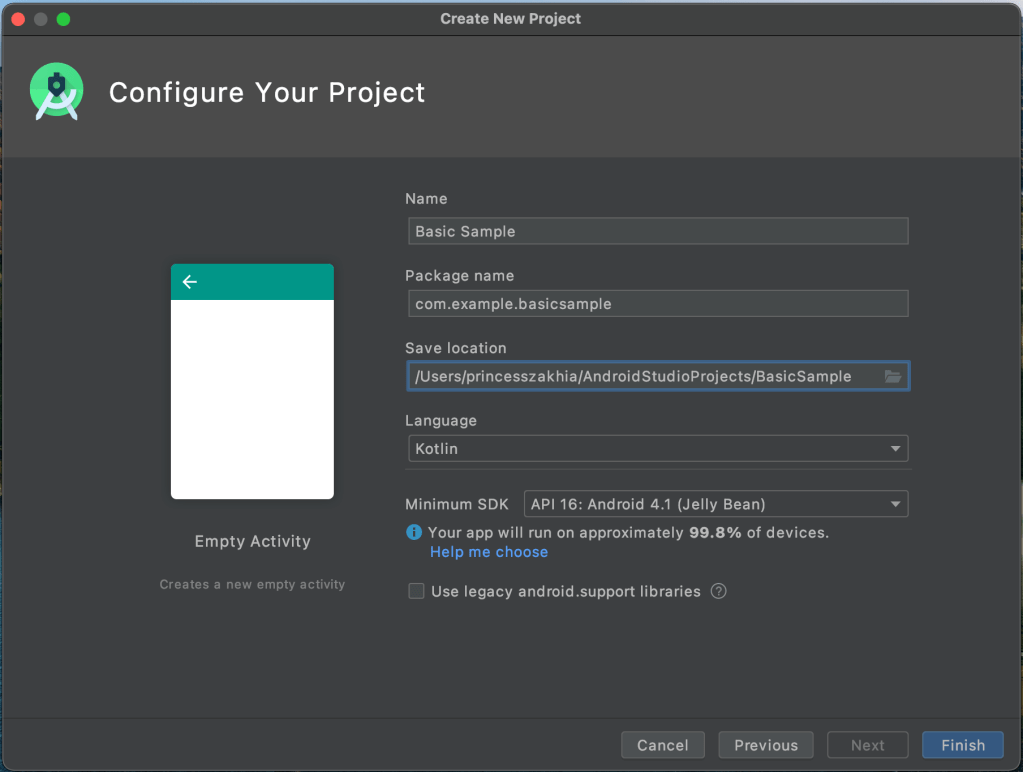
Task: Focus the Package name text field
Action: point(657,304)
